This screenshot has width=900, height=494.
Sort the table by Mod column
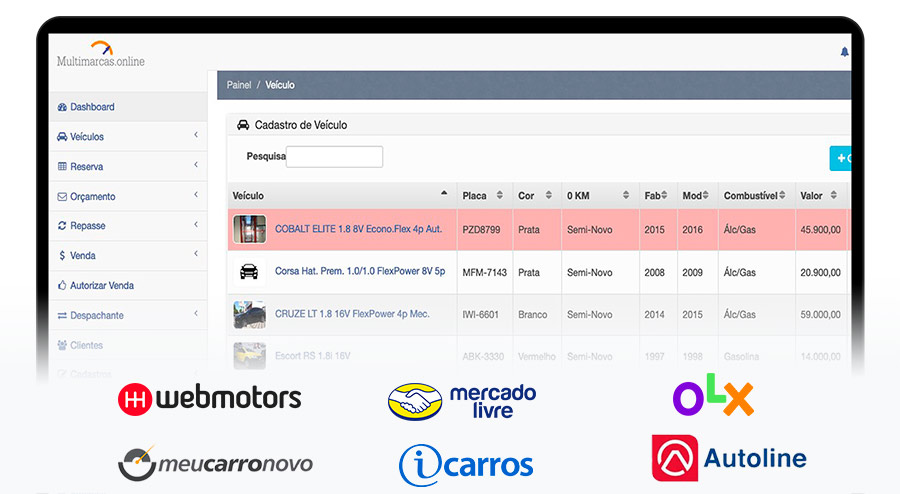697,196
